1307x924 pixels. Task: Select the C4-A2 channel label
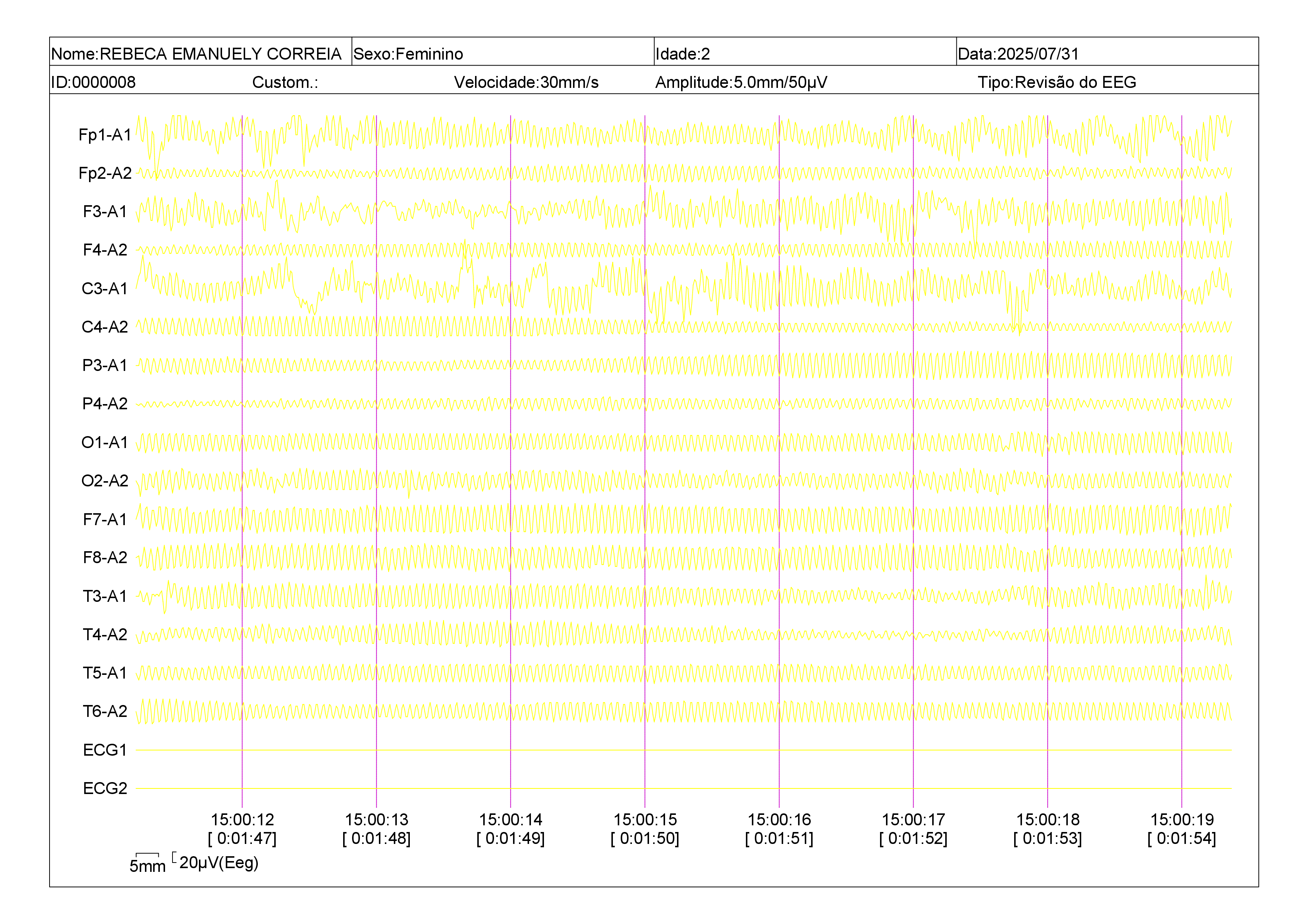[x=105, y=327]
